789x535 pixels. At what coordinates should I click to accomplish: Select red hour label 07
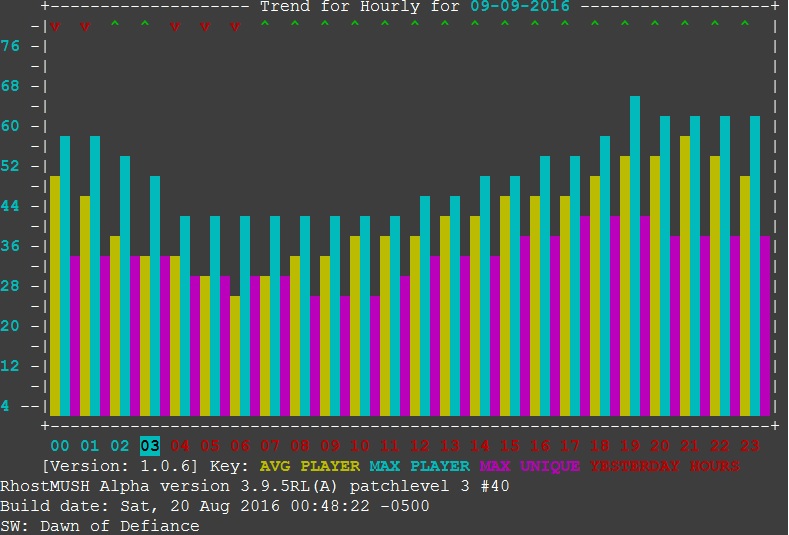point(270,446)
